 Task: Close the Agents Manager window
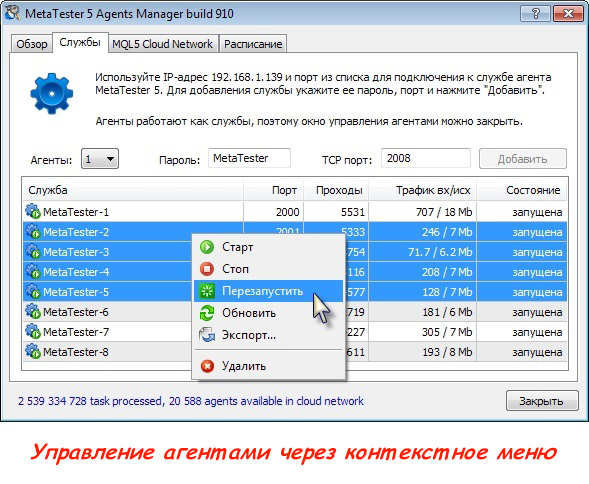(x=568, y=14)
